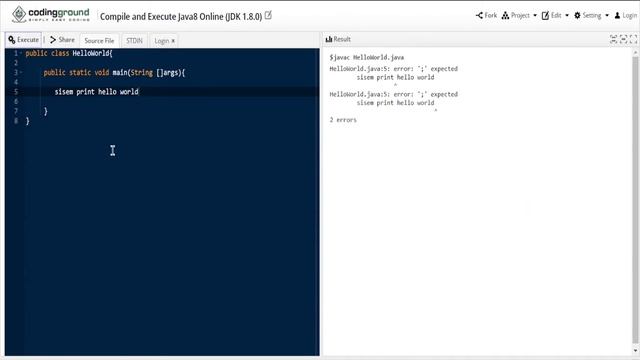
Task: Fork this project
Action: coord(486,16)
